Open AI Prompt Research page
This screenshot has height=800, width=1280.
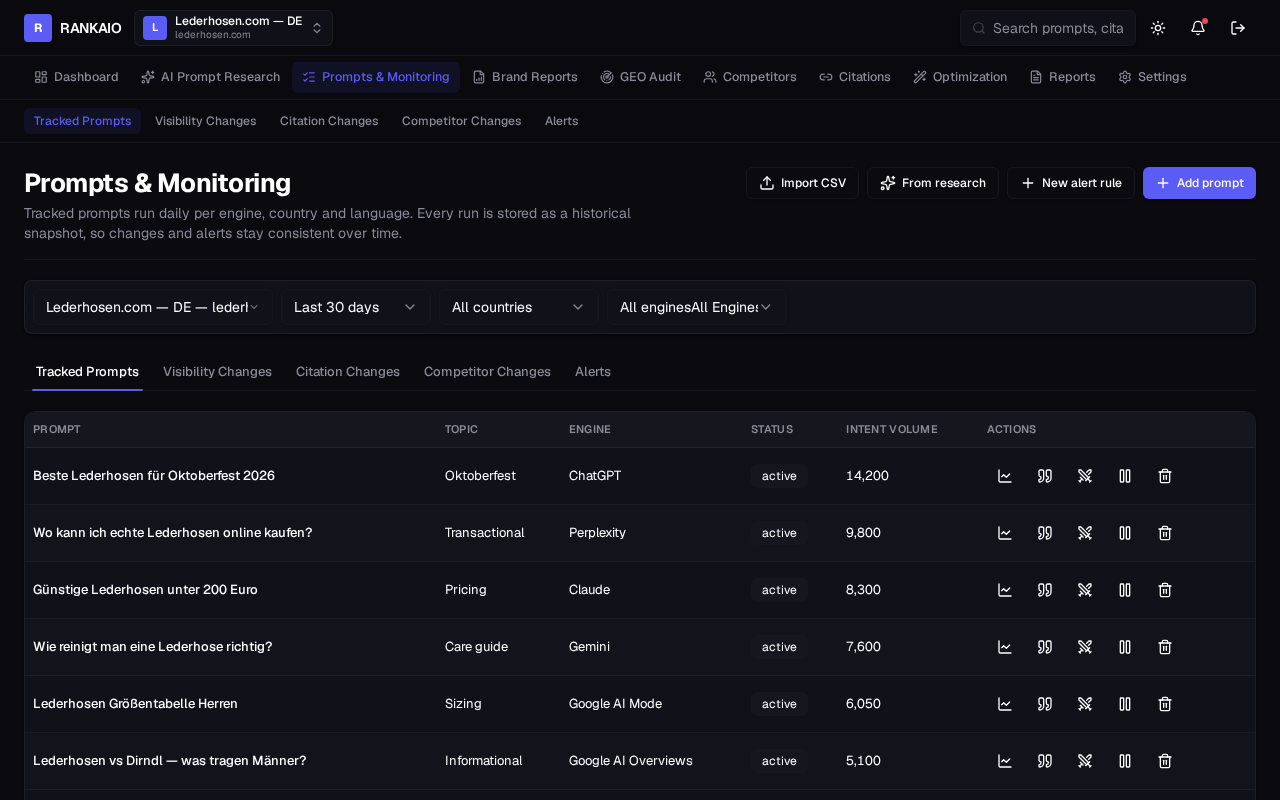pyautogui.click(x=210, y=77)
